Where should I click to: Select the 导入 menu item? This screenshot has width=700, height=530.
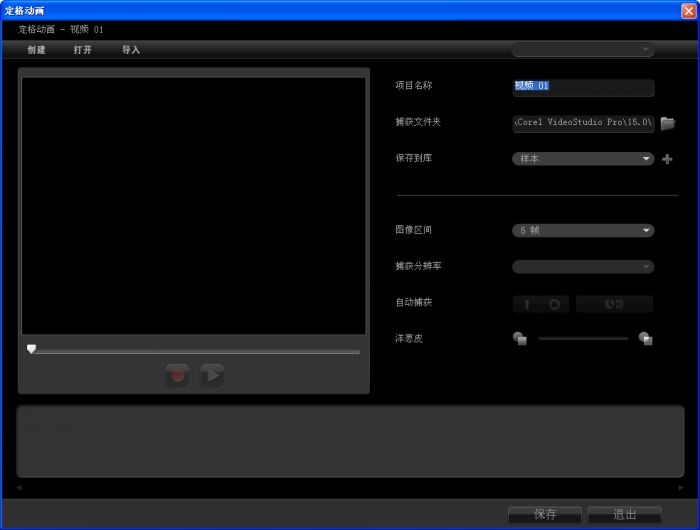131,50
